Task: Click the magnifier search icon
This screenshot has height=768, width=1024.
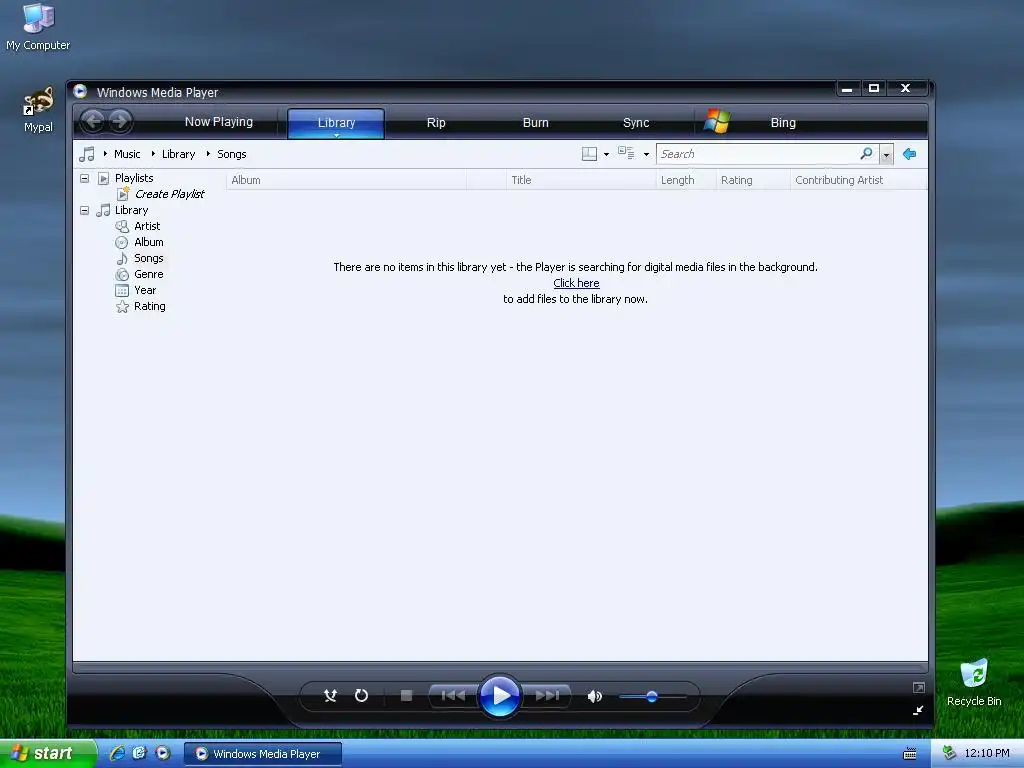Action: pos(867,153)
